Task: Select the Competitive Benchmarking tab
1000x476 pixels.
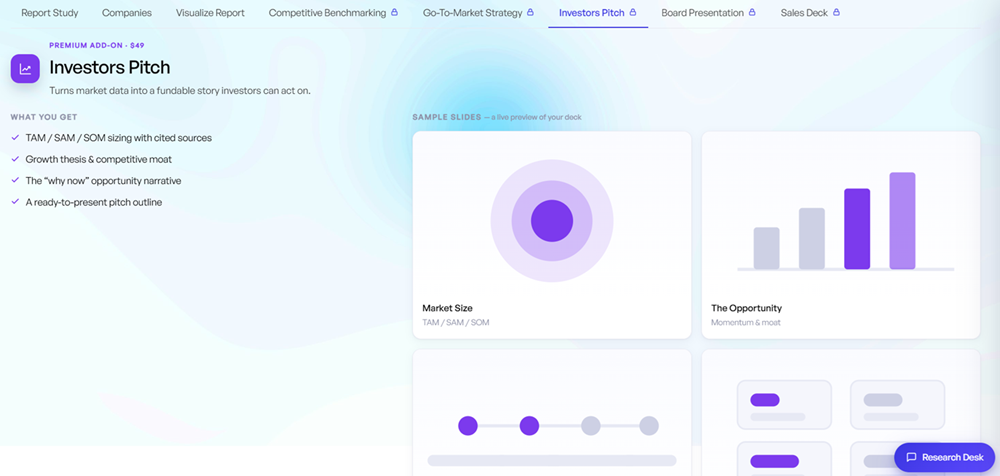Action: (333, 13)
